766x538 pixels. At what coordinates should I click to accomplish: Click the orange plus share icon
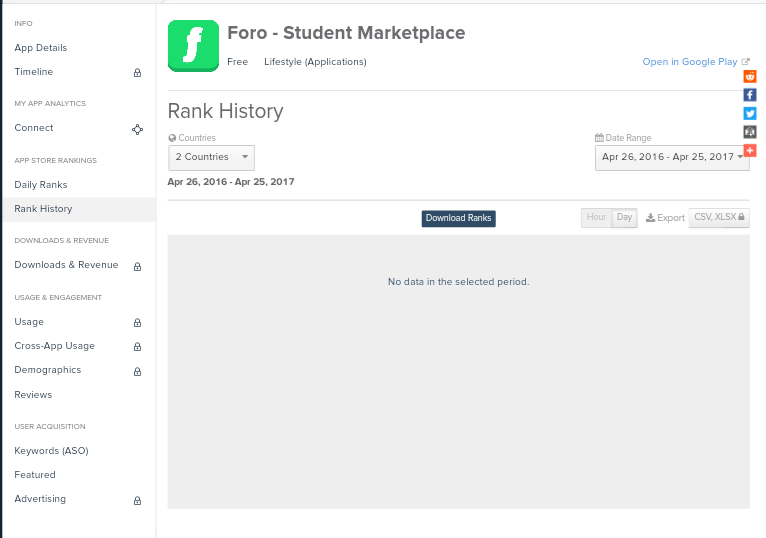point(750,150)
